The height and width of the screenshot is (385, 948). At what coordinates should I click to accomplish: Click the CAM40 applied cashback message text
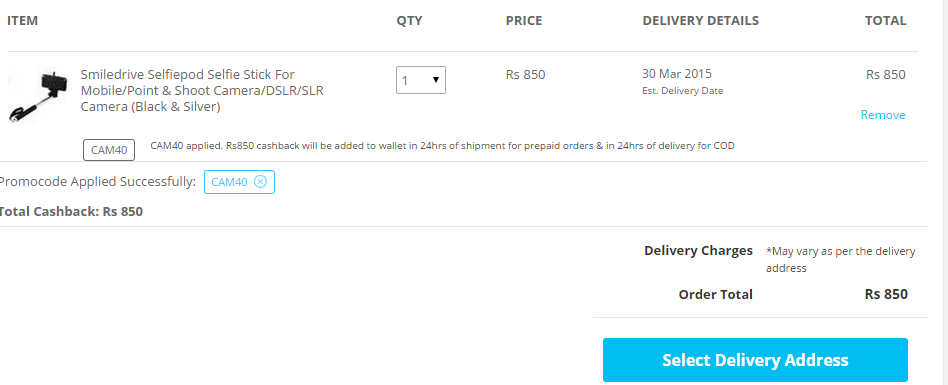pyautogui.click(x=442, y=146)
